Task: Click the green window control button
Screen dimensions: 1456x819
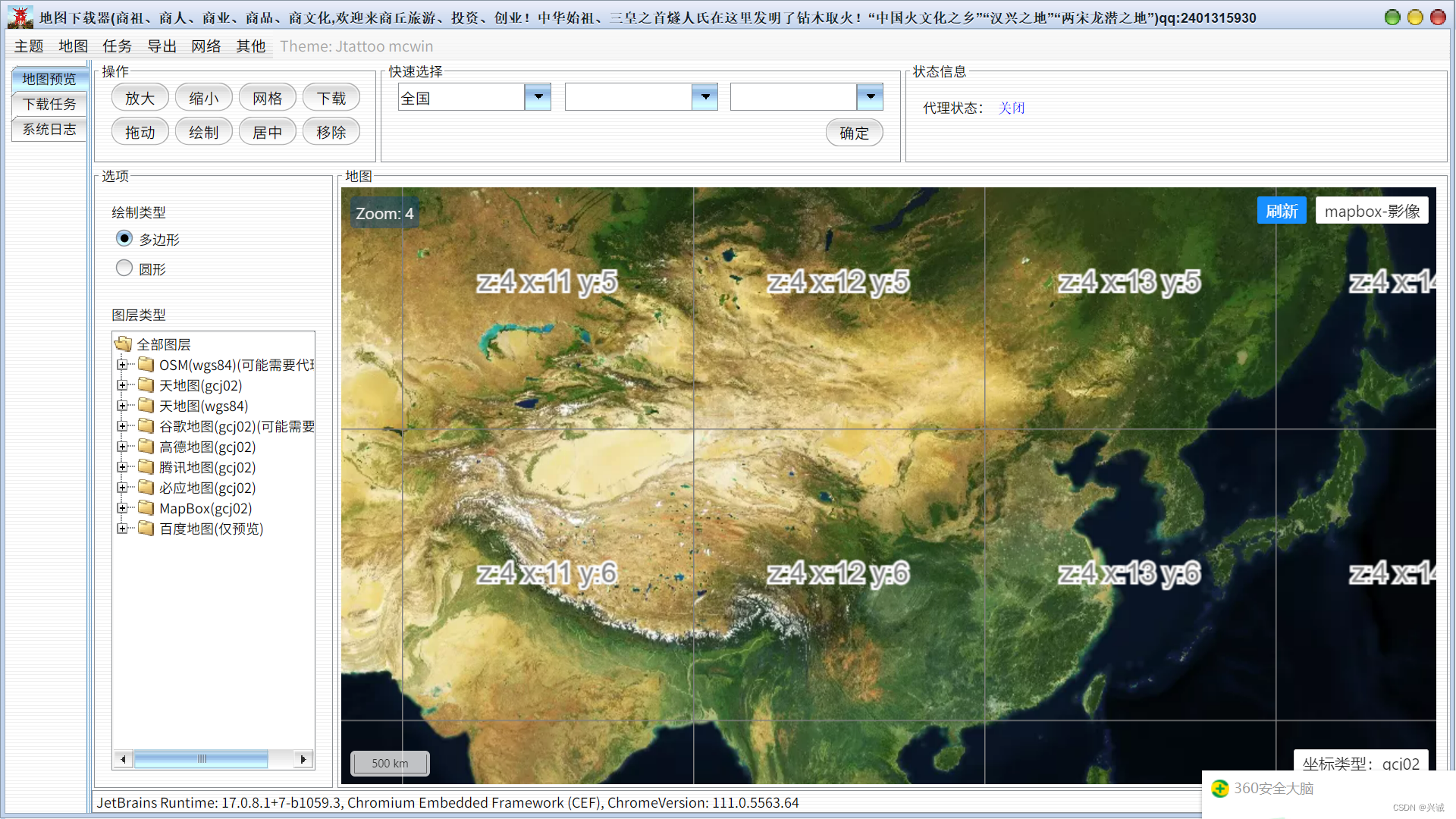Action: point(1392,17)
